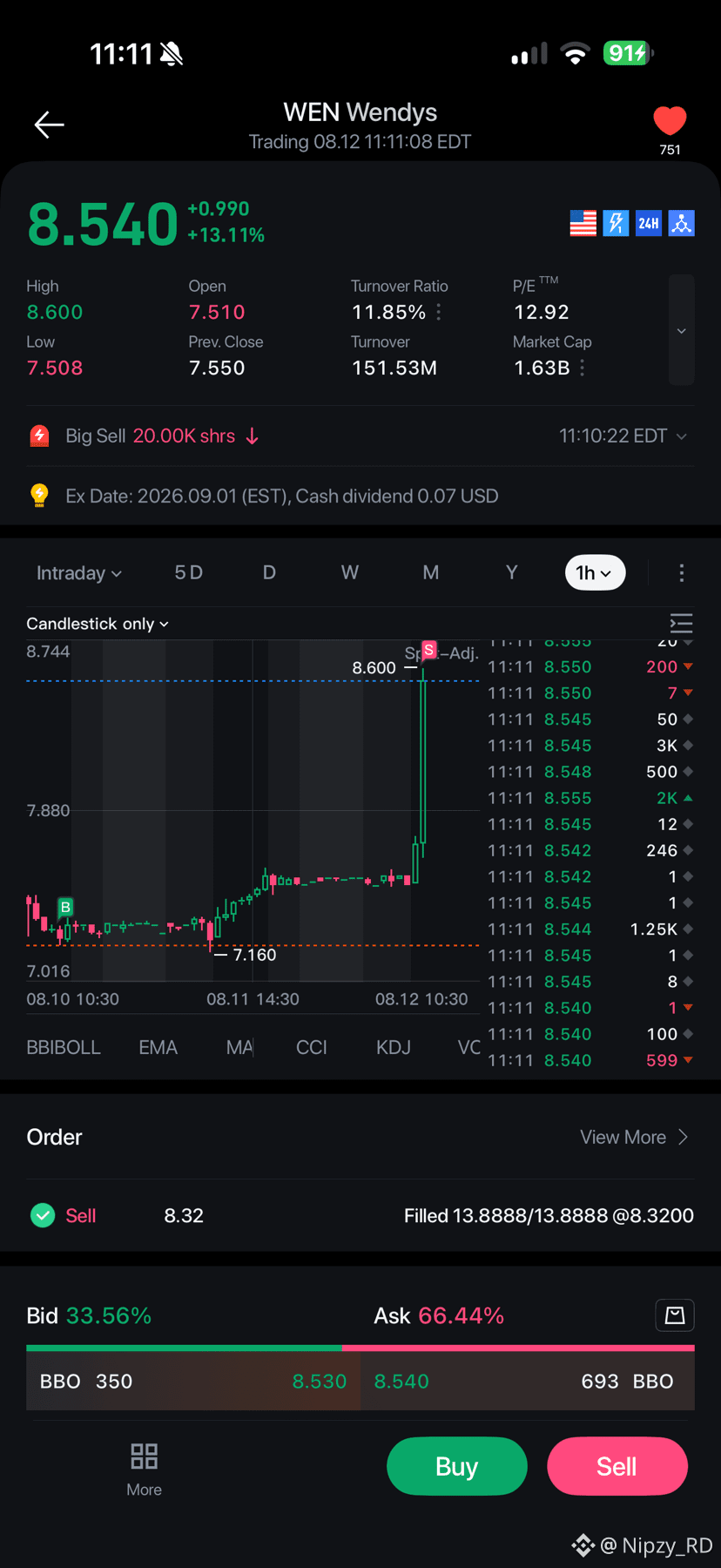The width and height of the screenshot is (721, 1568).
Task: Tap the WEN Wendys title
Action: point(360,112)
